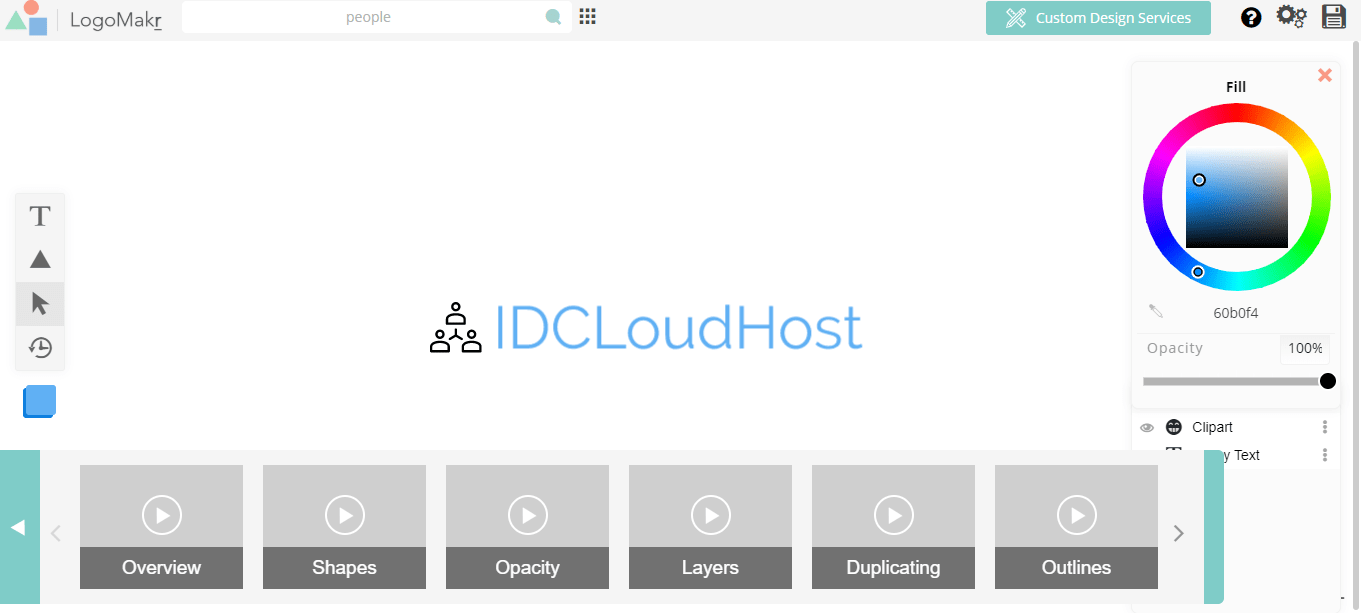This screenshot has height=613, width=1361.
Task: Open the Text layer options menu
Action: pyautogui.click(x=1325, y=456)
